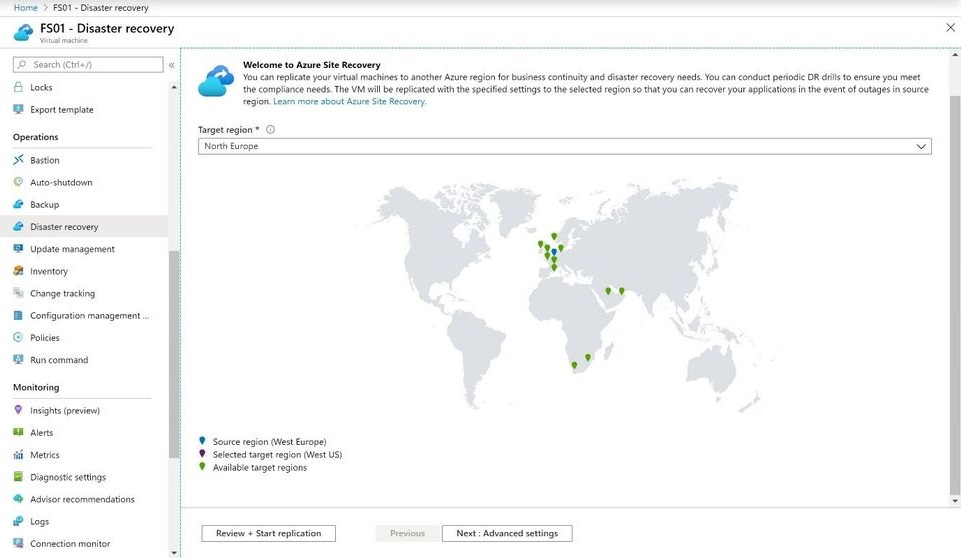The height and width of the screenshot is (558, 961).
Task: Click the sidebar vertical scrollbar thumb
Action: [x=174, y=354]
